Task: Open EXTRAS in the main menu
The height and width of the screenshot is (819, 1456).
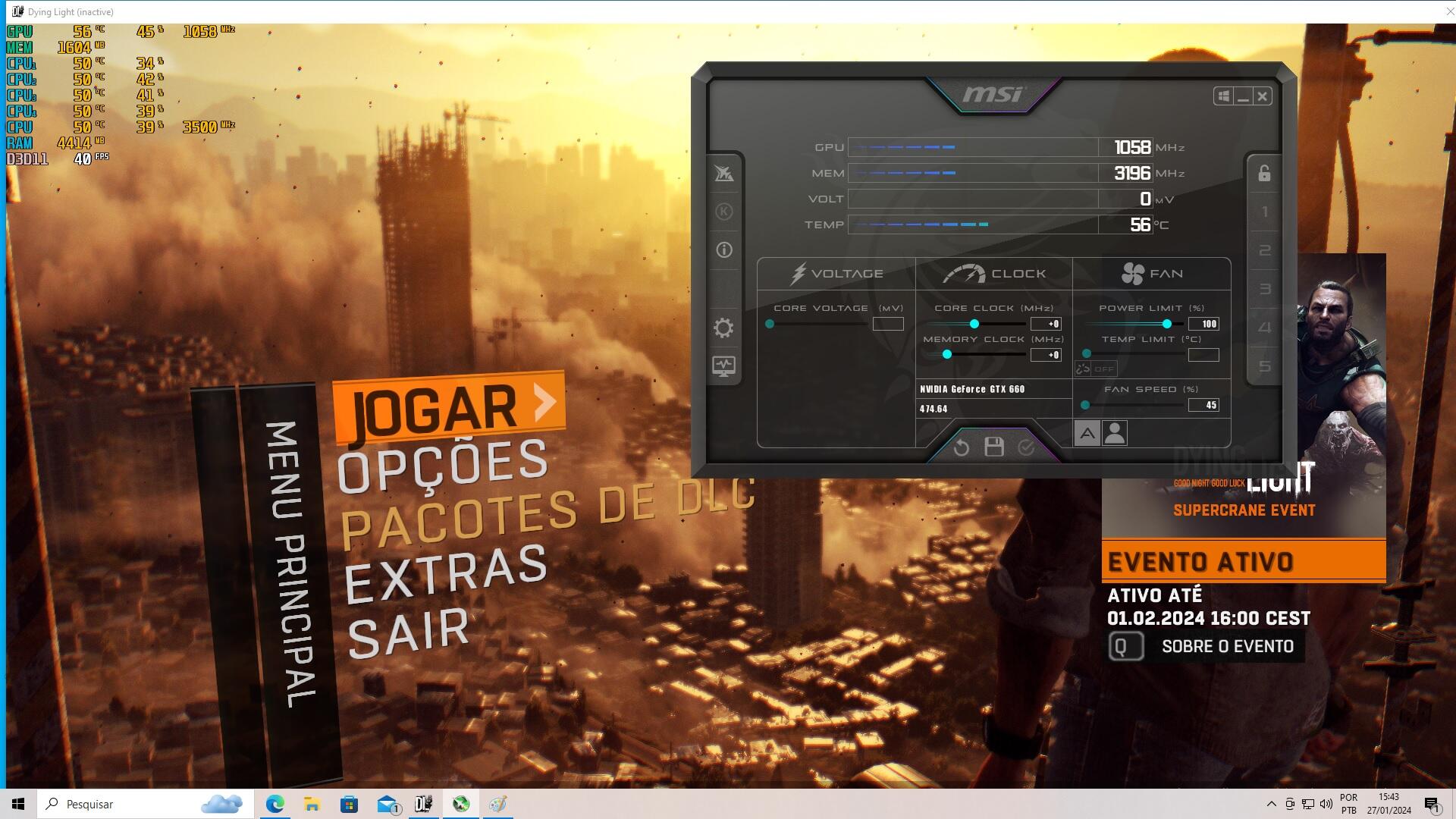Action: tap(446, 573)
